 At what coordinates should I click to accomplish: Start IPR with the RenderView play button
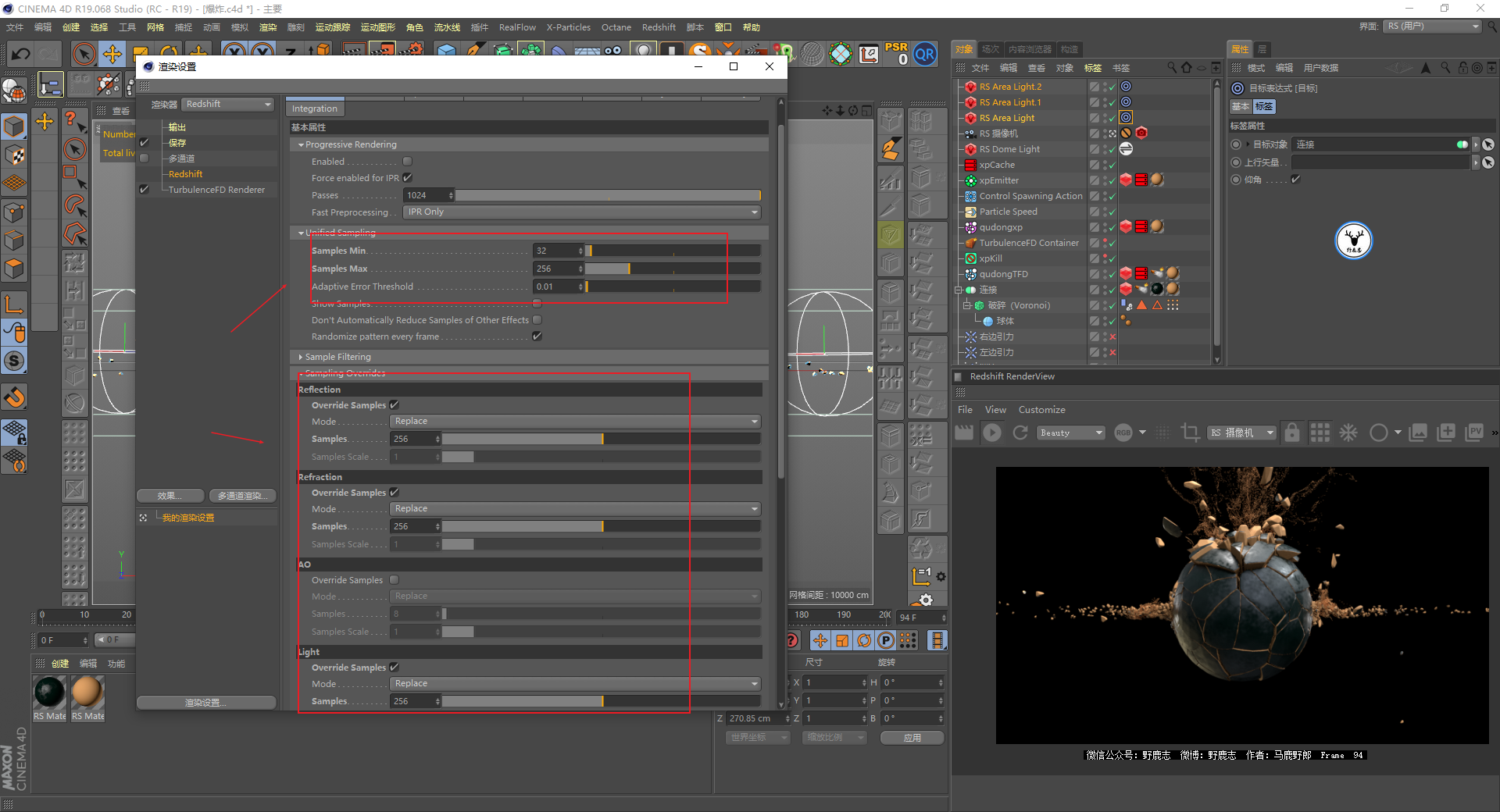992,433
